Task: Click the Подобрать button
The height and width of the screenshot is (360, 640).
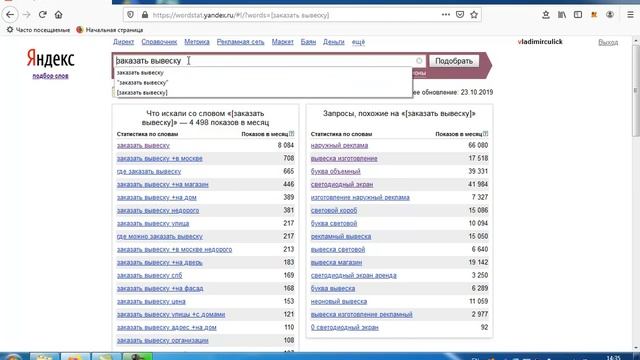Action: tap(454, 61)
